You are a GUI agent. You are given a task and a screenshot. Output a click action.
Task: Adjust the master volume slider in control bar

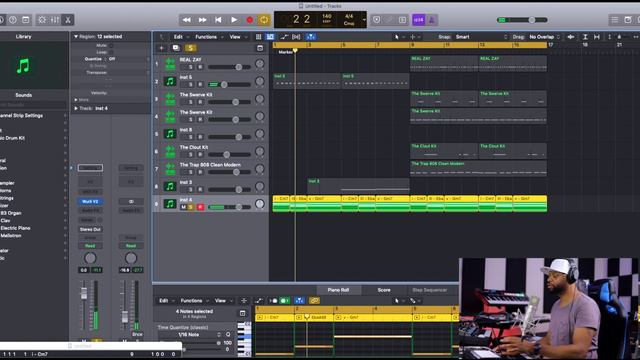point(522,20)
